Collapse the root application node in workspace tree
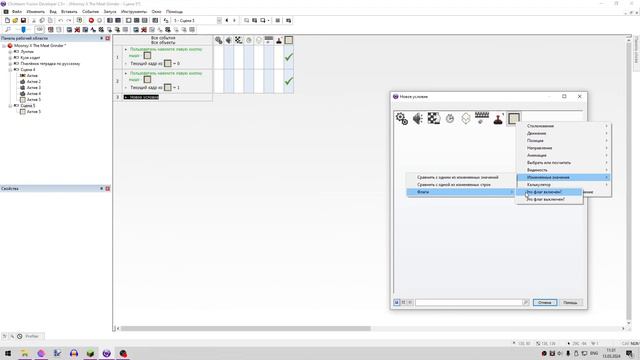Image resolution: width=640 pixels, height=360 pixels. click(4, 46)
